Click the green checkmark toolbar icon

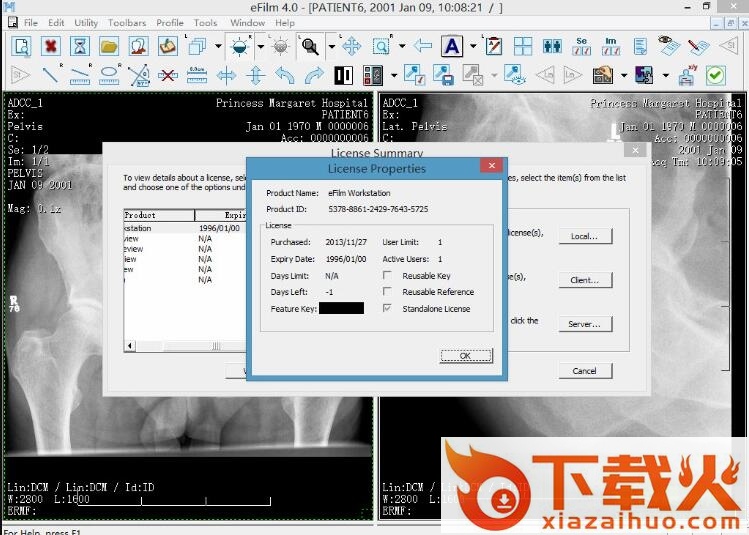(x=716, y=75)
